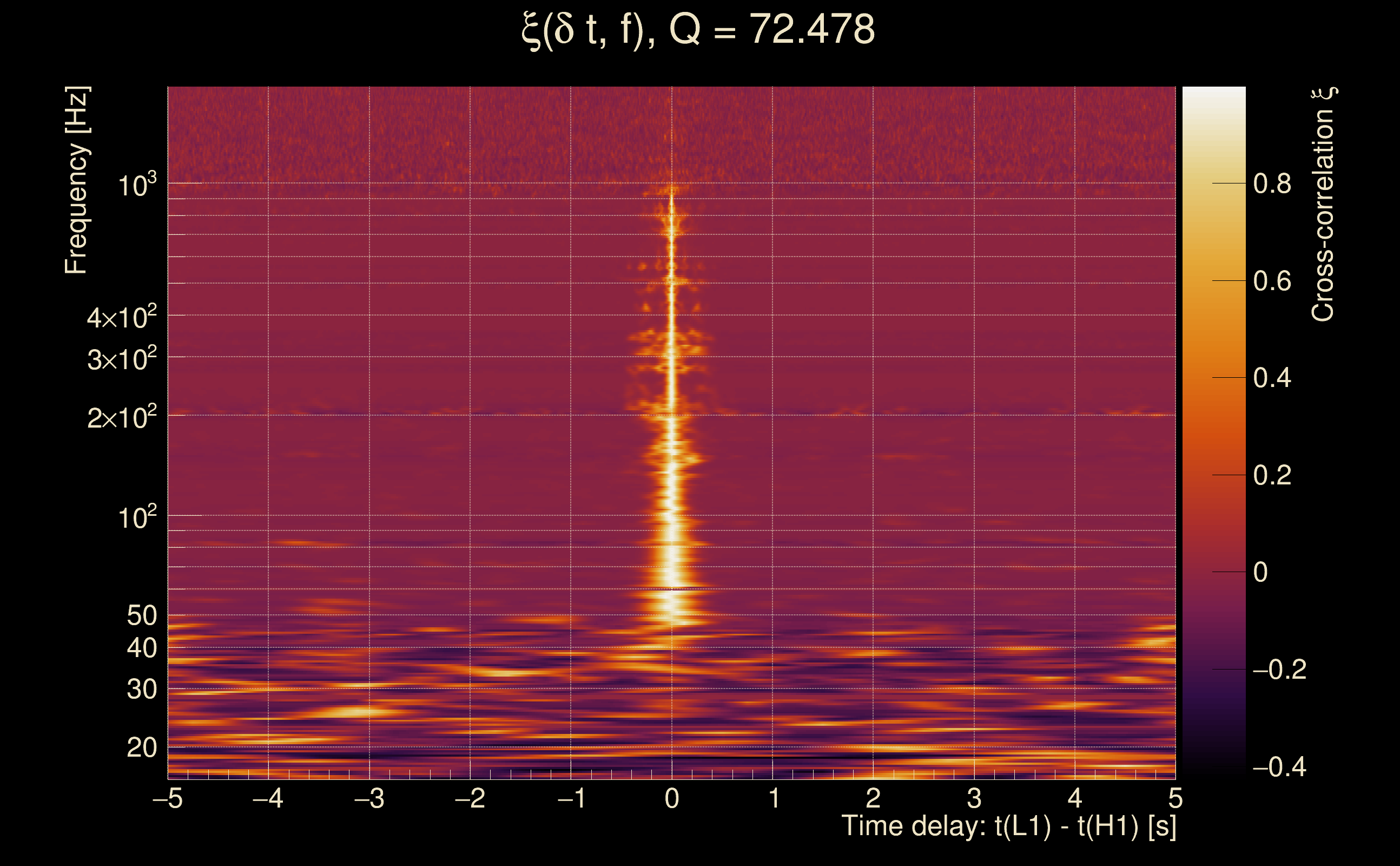Click the 0.6 tick label on the colorbar
Viewport: 1400px width, 866px height.
[1272, 281]
